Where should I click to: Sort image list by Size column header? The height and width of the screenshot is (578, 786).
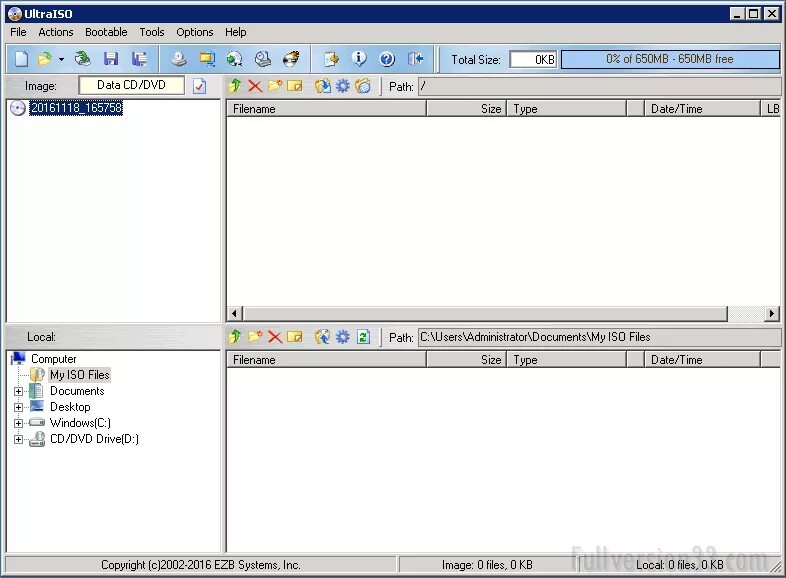coord(467,109)
